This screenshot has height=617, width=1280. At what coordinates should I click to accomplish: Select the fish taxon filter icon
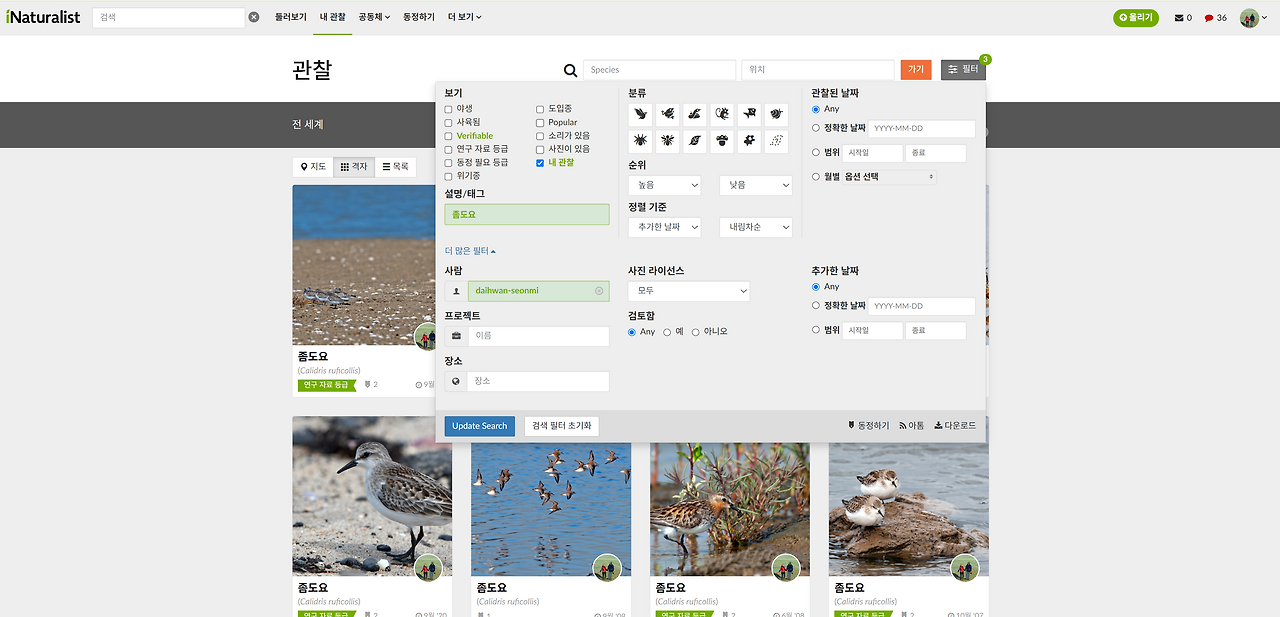tap(749, 114)
